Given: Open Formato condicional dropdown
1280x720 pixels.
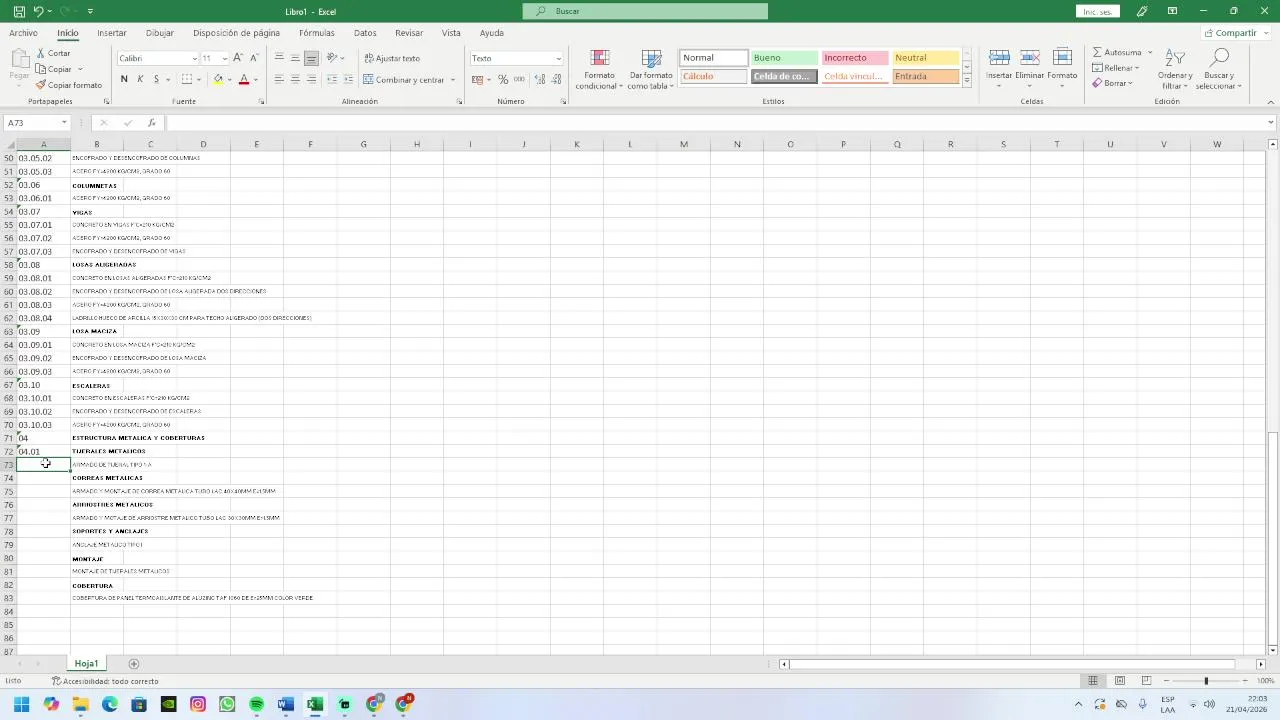Looking at the screenshot, I should [x=599, y=69].
